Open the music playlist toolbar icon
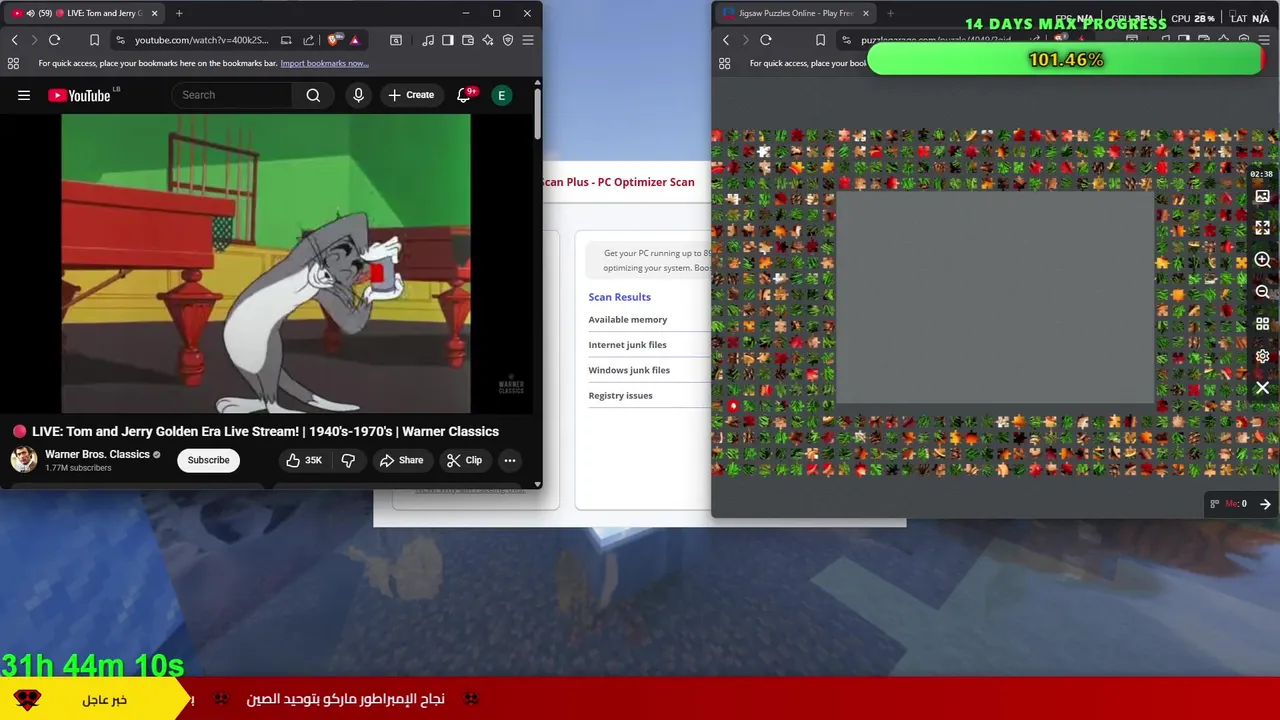The height and width of the screenshot is (720, 1280). pos(428,40)
